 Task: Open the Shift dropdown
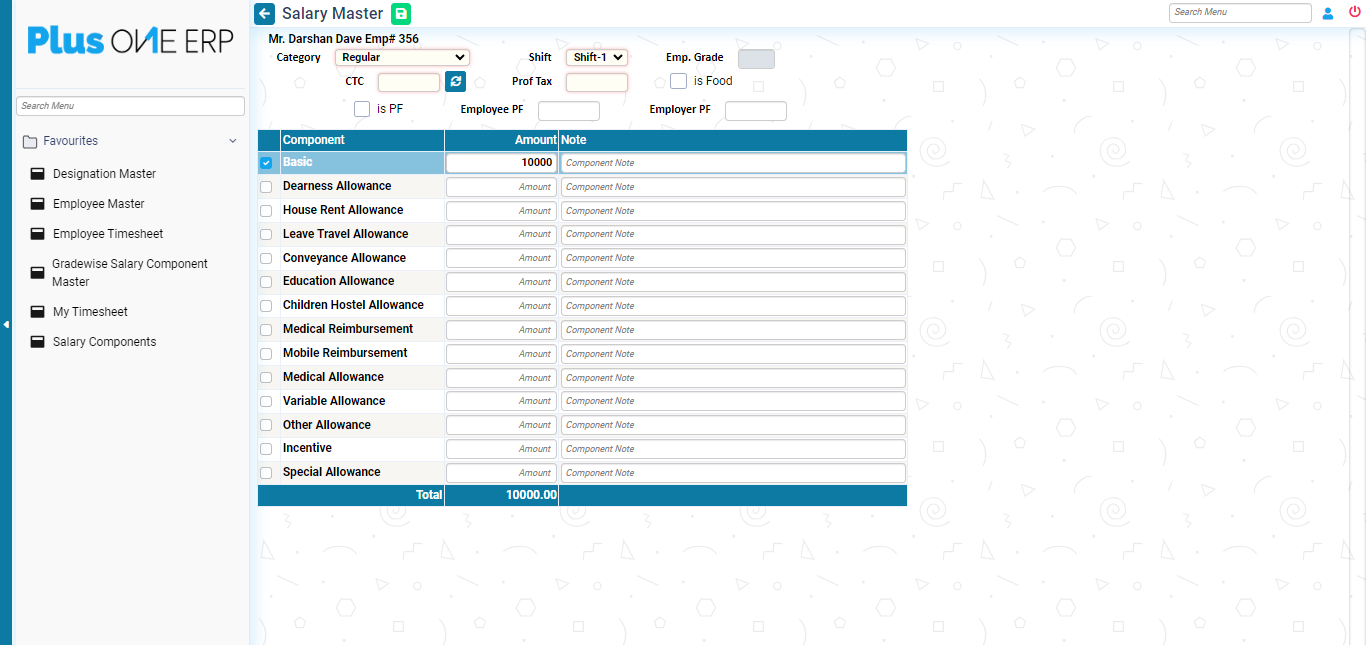click(x=597, y=58)
